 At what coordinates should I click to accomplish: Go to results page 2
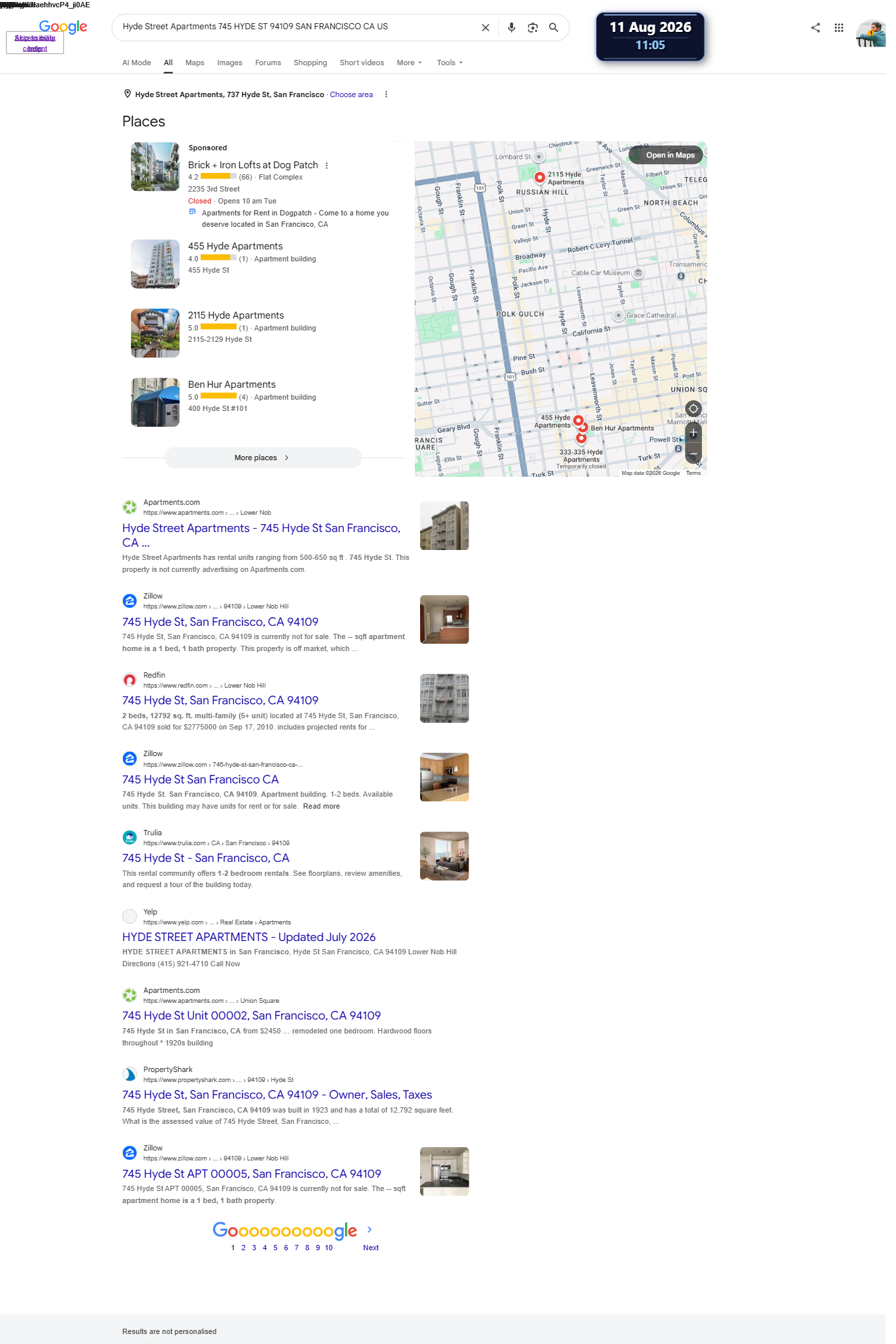pos(243,1248)
